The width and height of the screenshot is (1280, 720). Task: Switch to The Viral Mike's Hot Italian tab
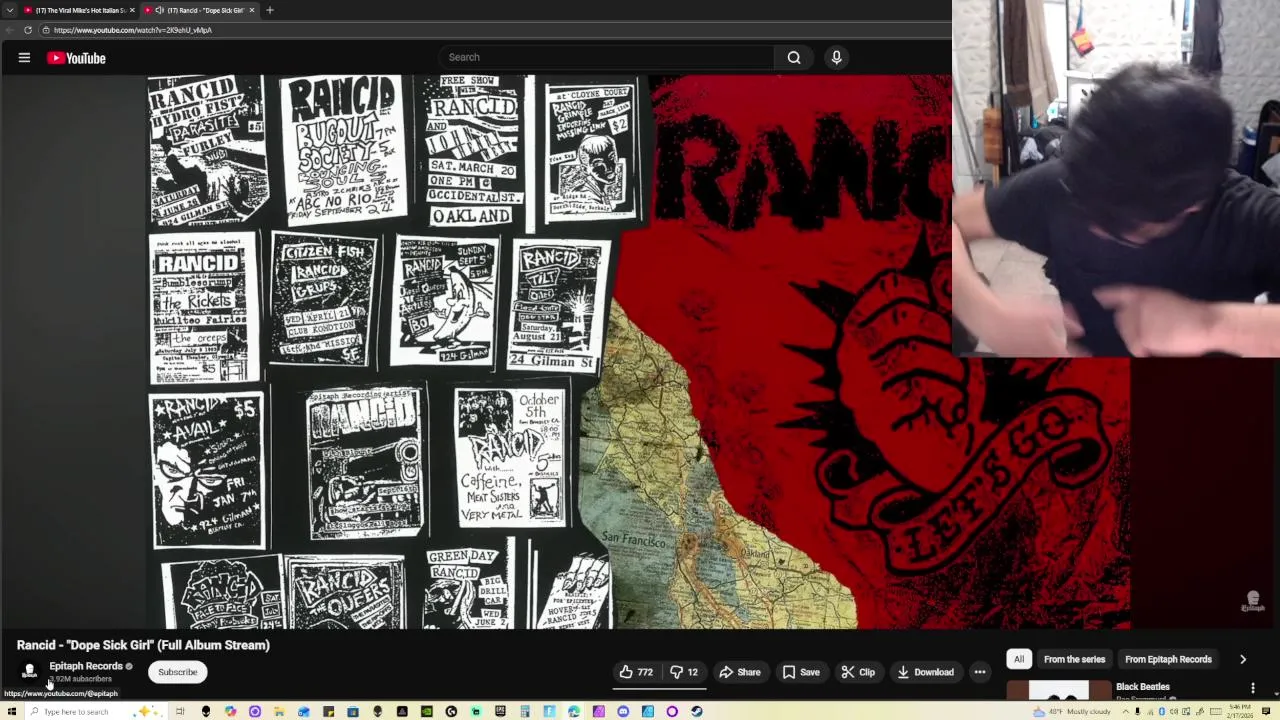click(76, 10)
